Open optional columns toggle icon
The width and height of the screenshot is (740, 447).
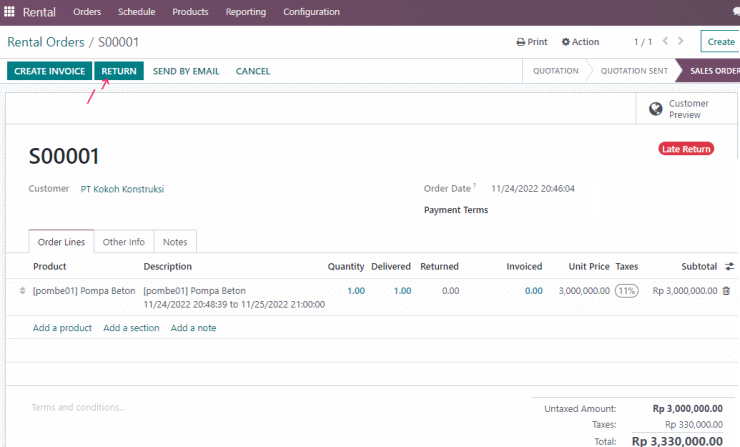(730, 267)
